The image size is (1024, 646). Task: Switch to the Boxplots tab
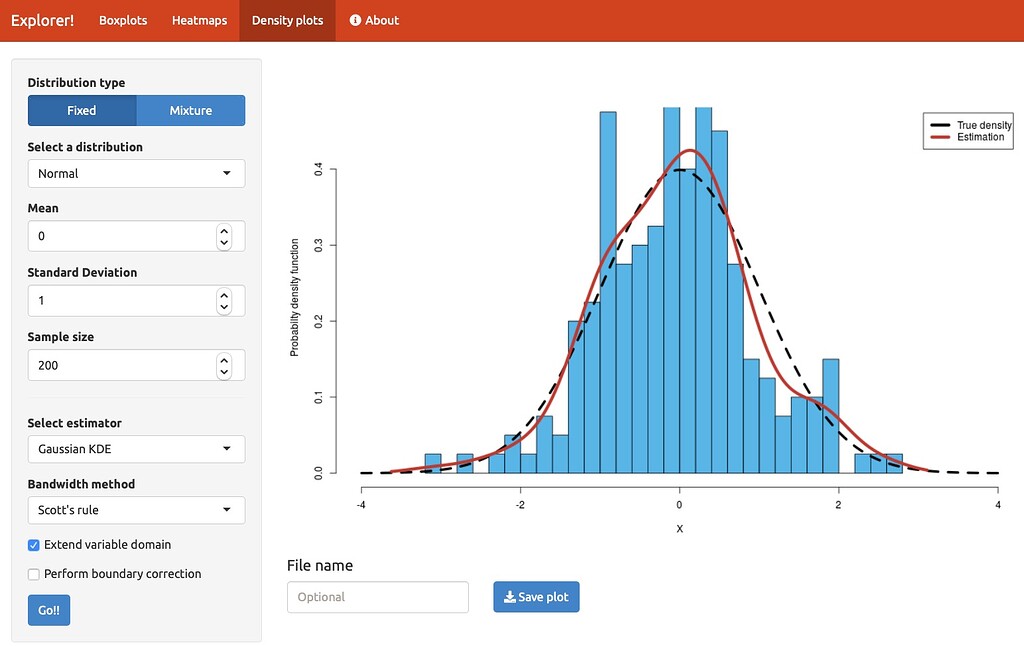pyautogui.click(x=123, y=19)
